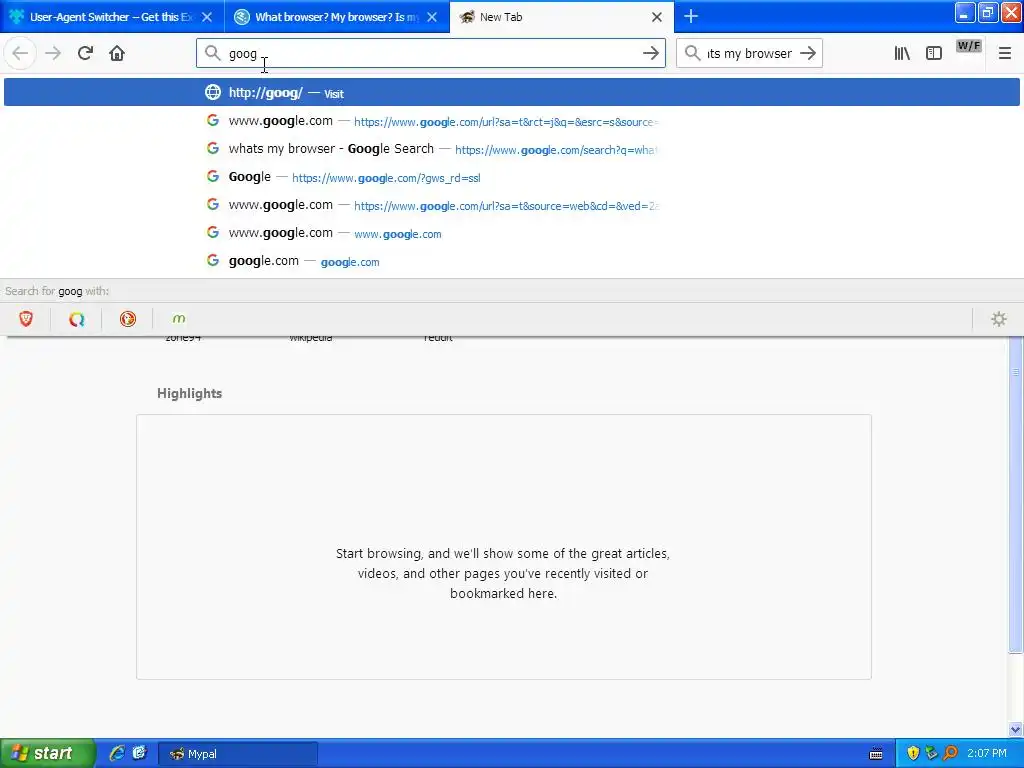Open the Library bookshelf icon
Viewport: 1024px width, 768px height.
(x=902, y=53)
